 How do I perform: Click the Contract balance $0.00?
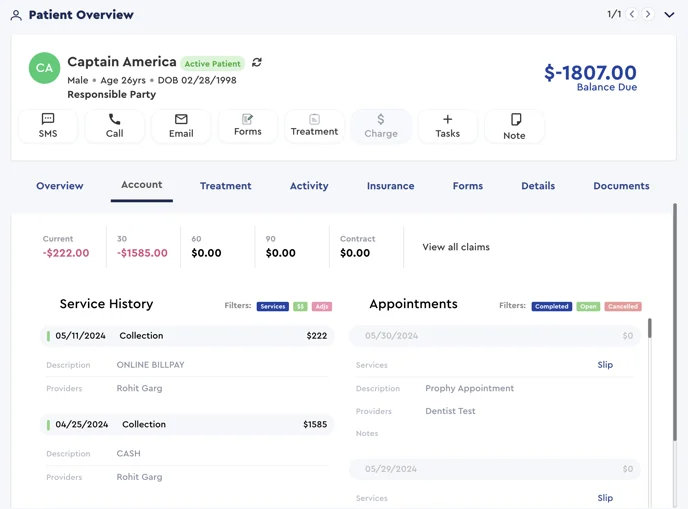point(355,253)
